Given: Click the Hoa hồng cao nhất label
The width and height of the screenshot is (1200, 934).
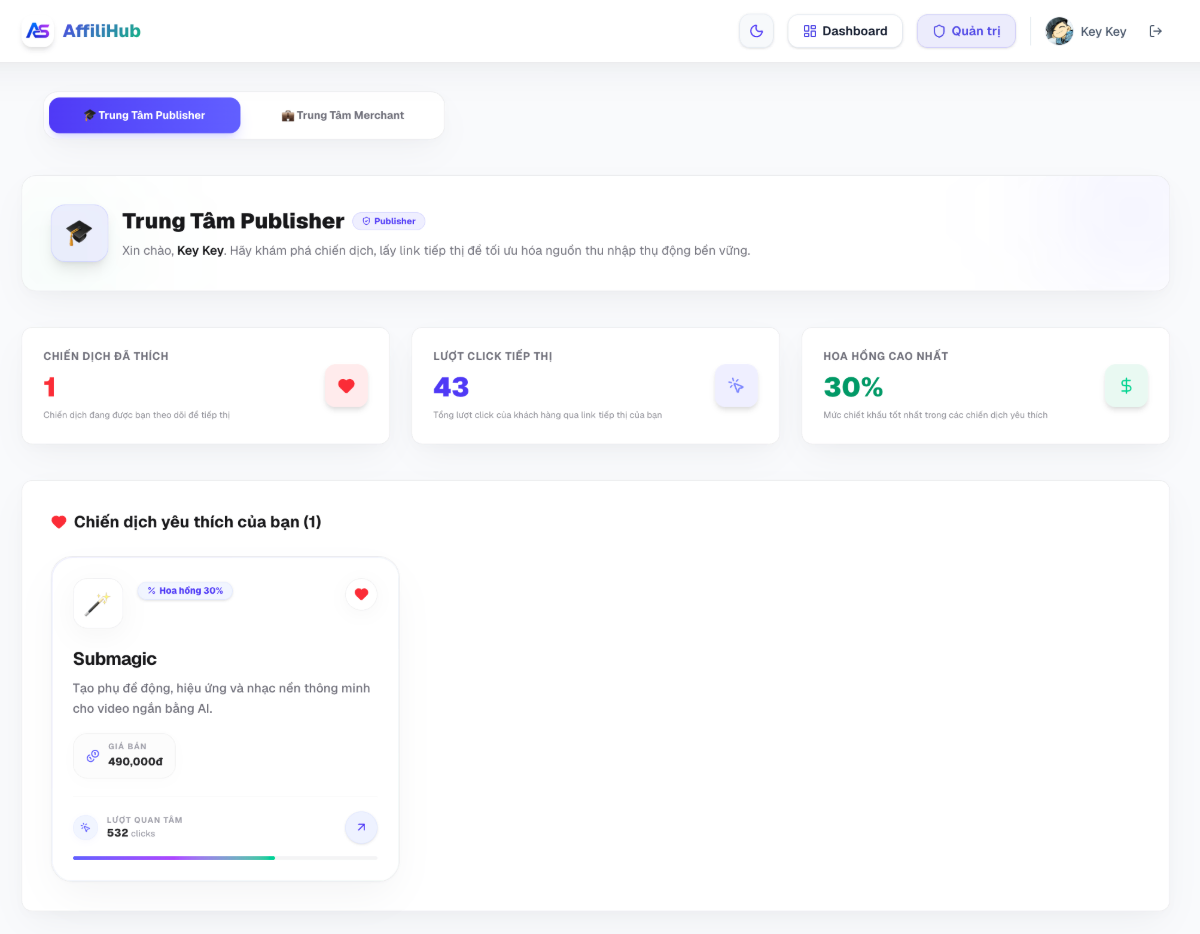Looking at the screenshot, I should point(886,356).
